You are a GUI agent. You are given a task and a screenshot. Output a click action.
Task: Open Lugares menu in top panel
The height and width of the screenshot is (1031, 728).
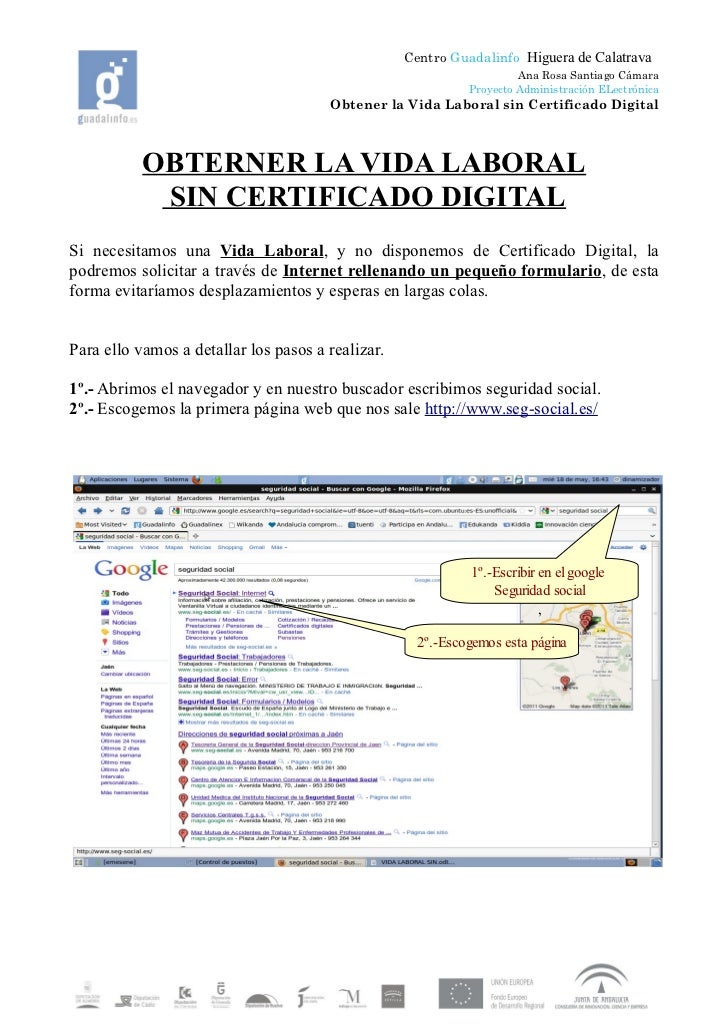point(145,479)
